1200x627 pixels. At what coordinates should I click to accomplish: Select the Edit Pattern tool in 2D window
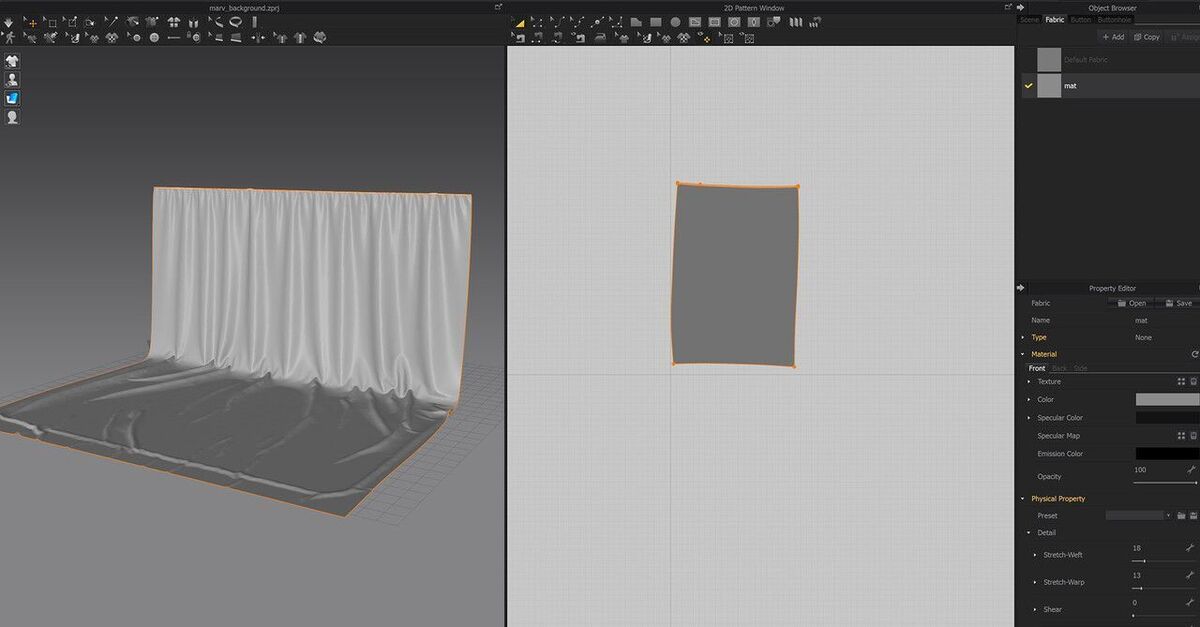(519, 21)
